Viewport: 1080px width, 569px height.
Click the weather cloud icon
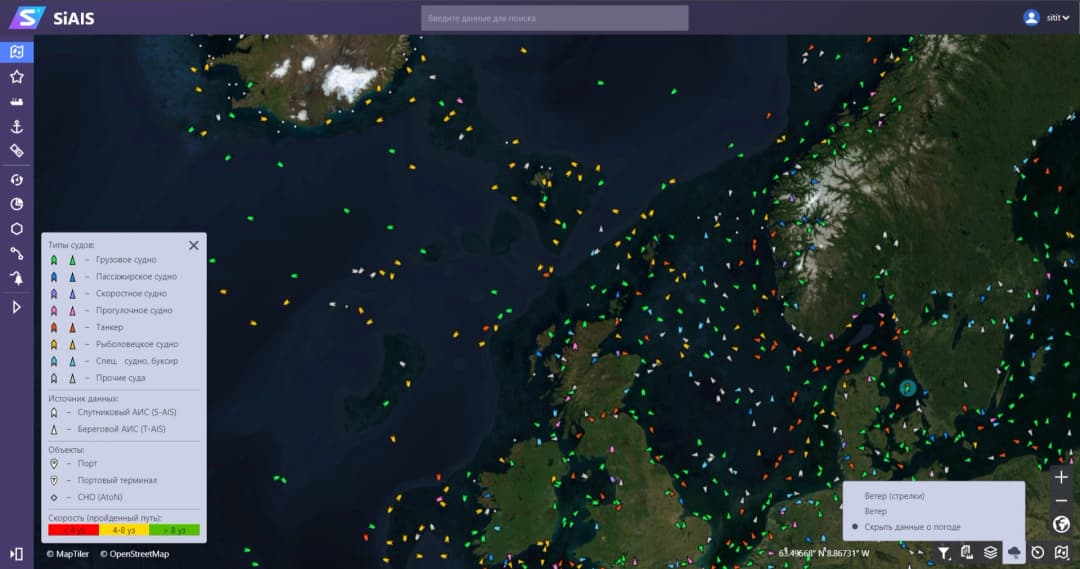[1014, 552]
